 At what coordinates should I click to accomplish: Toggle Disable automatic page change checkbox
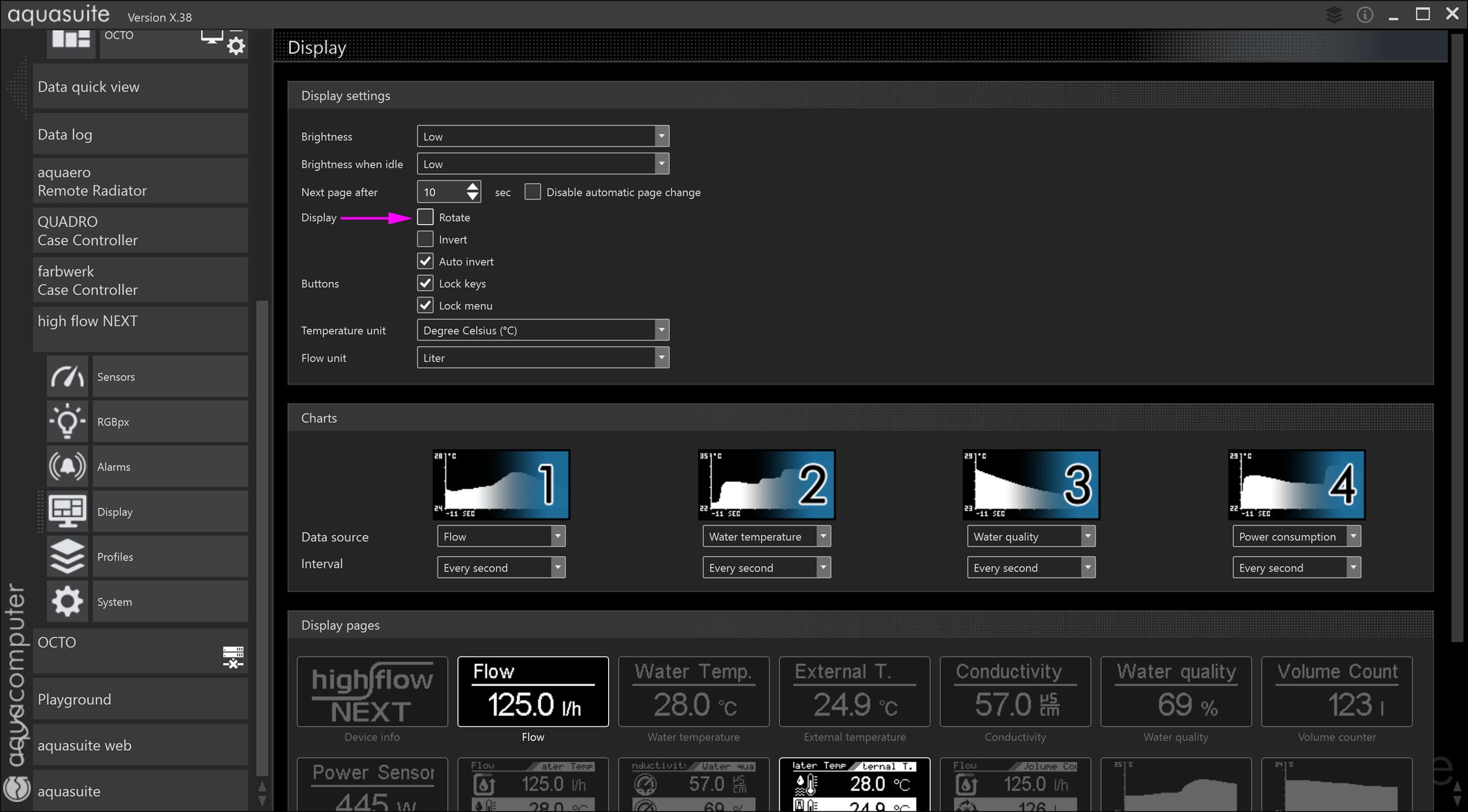click(x=533, y=192)
